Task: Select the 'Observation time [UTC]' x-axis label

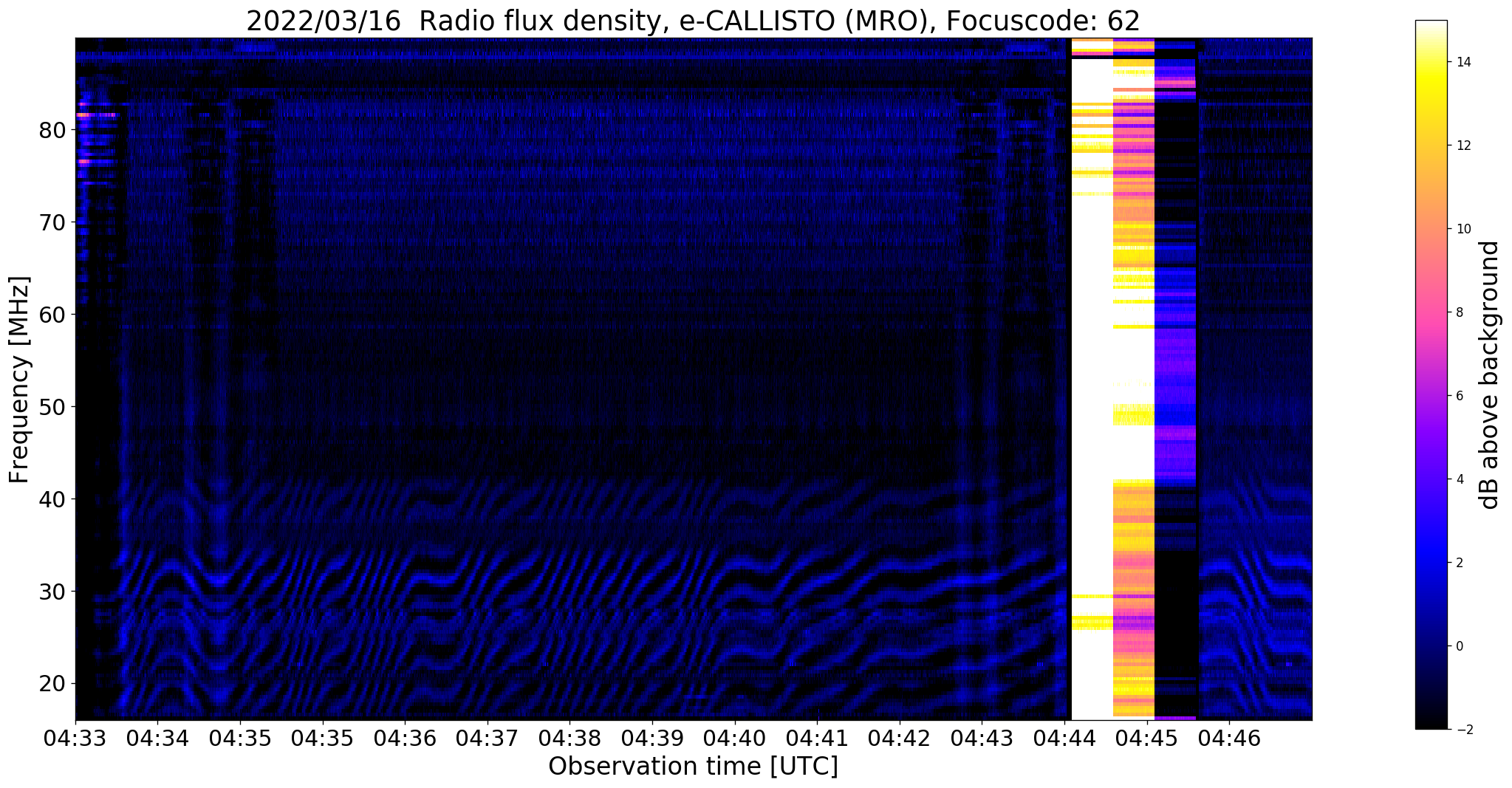Action: point(693,767)
